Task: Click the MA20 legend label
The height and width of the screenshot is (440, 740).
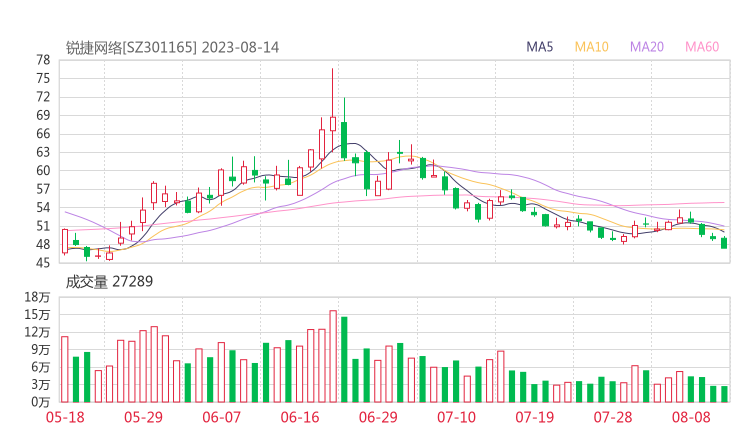Action: [647, 47]
